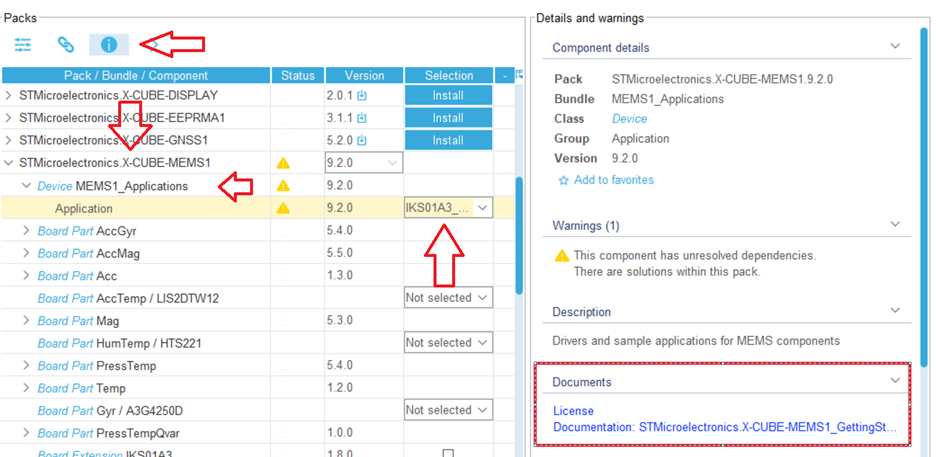
Task: Click the Add to favorites link
Action: click(614, 180)
